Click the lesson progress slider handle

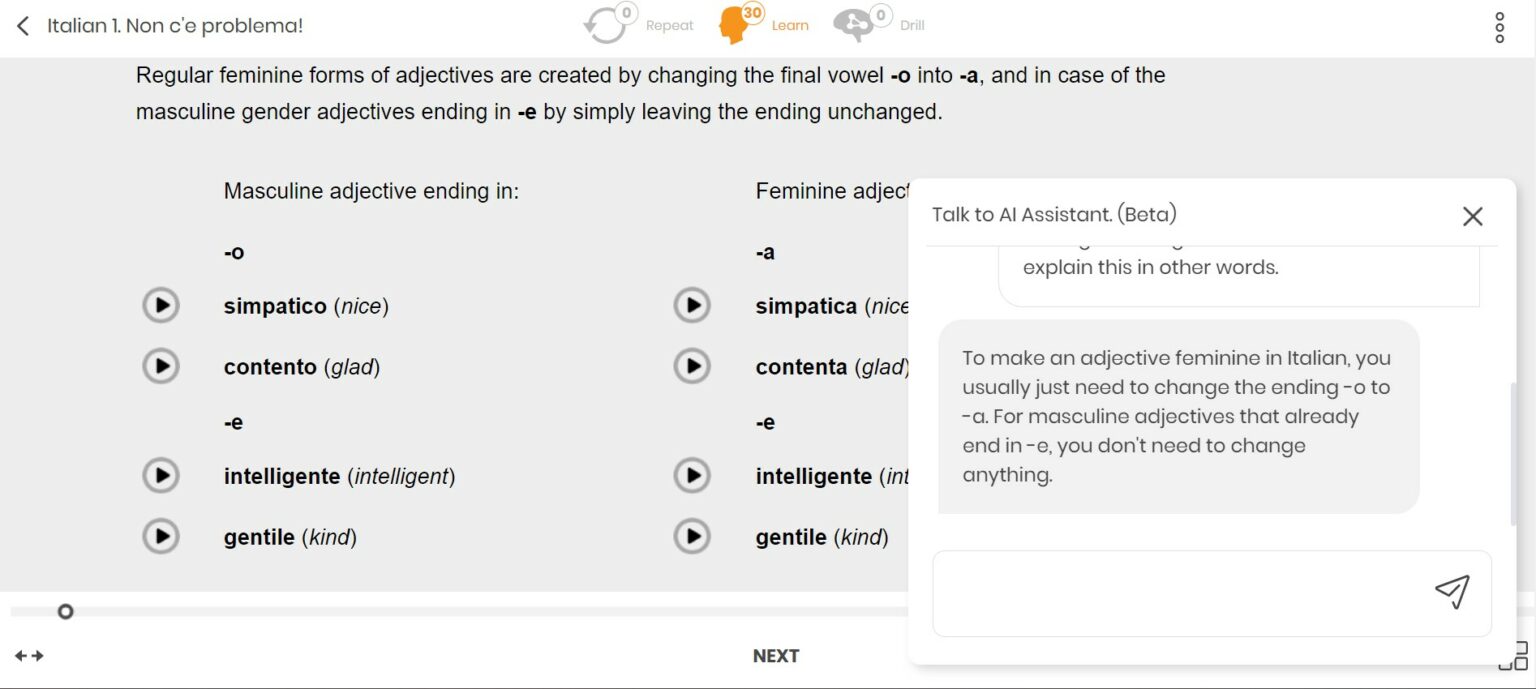(x=66, y=611)
